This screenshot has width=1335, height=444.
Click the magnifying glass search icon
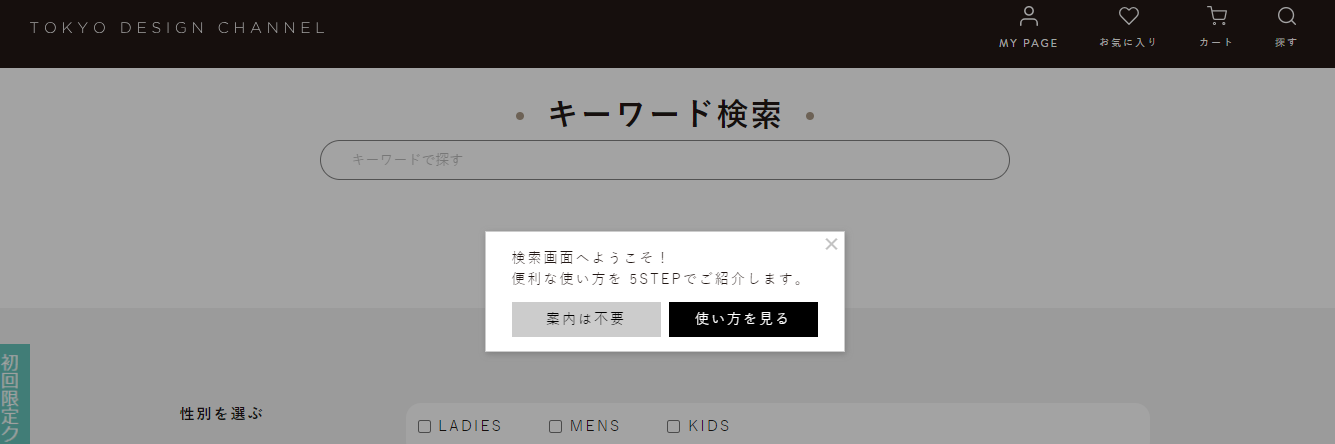[x=1287, y=16]
